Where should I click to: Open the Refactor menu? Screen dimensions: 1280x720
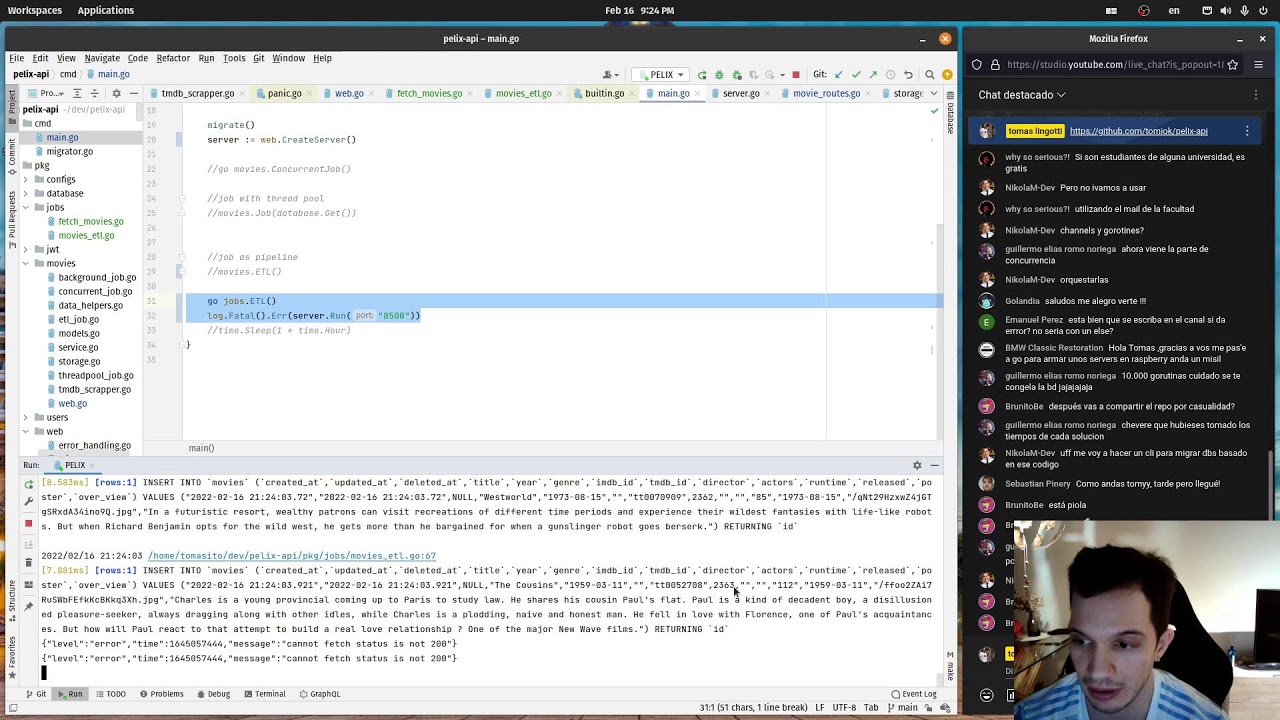click(x=173, y=58)
